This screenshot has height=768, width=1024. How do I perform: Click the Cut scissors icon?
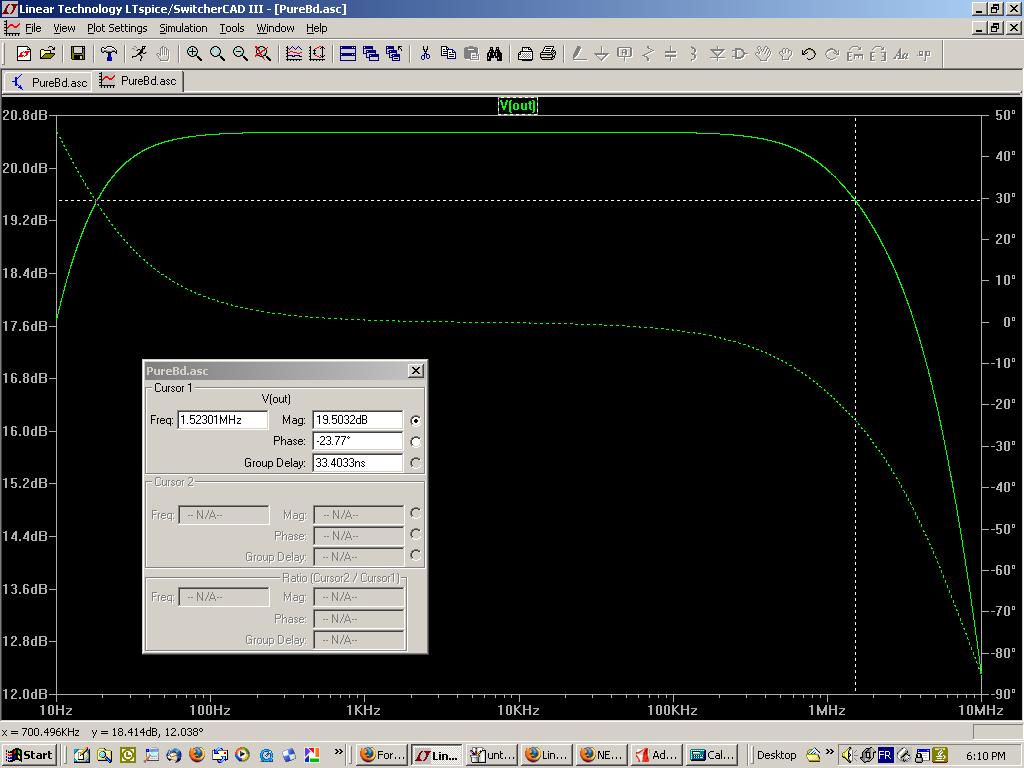[x=425, y=54]
